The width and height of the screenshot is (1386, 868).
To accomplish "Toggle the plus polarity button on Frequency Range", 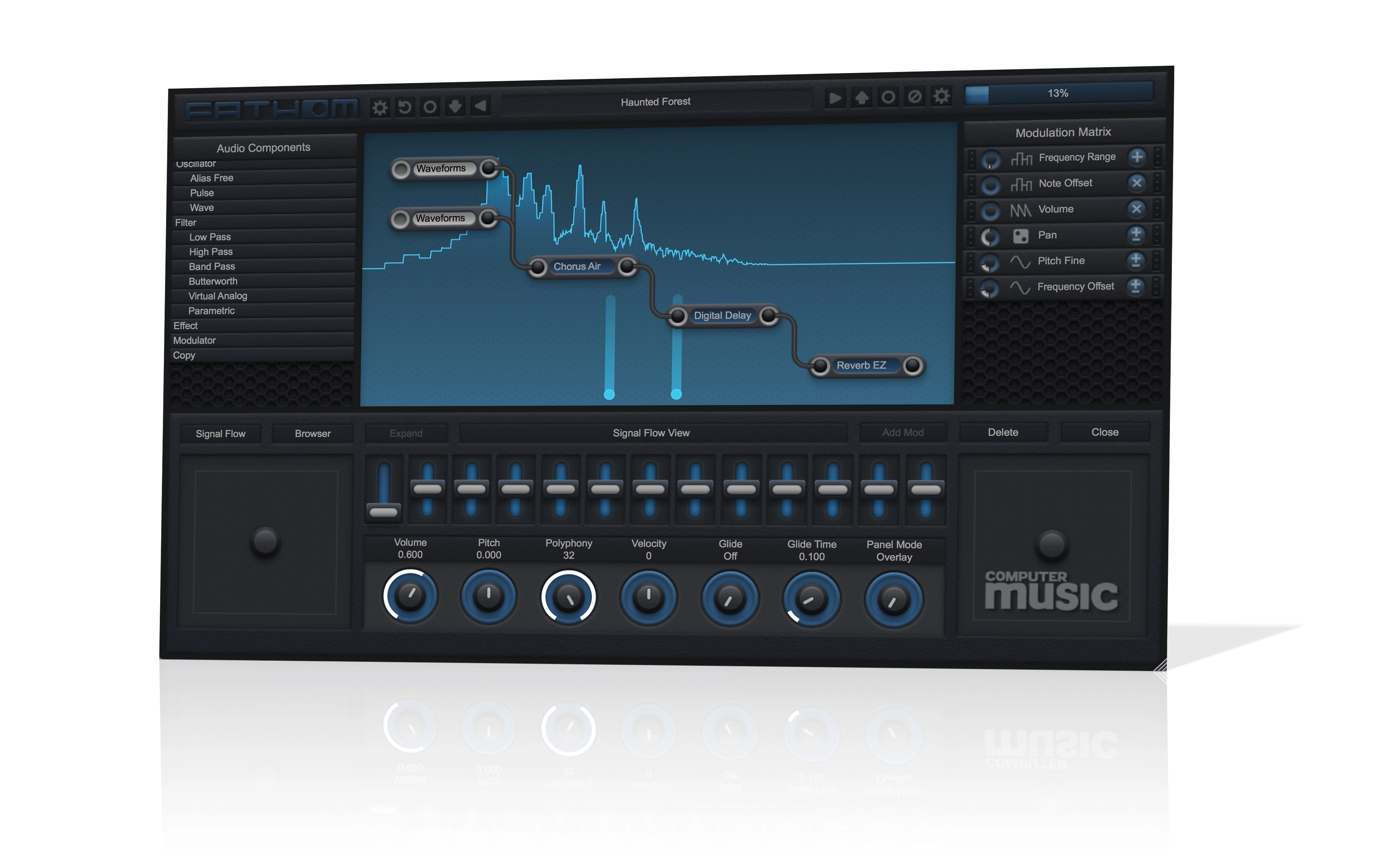I will [1137, 157].
